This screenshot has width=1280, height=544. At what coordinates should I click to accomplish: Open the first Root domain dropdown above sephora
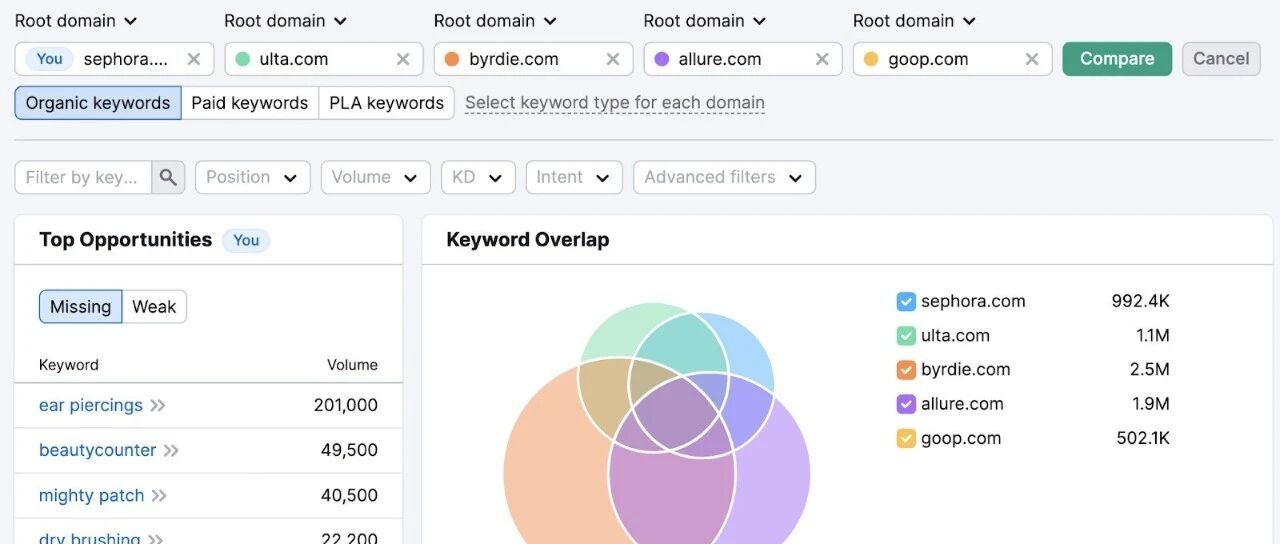76,20
